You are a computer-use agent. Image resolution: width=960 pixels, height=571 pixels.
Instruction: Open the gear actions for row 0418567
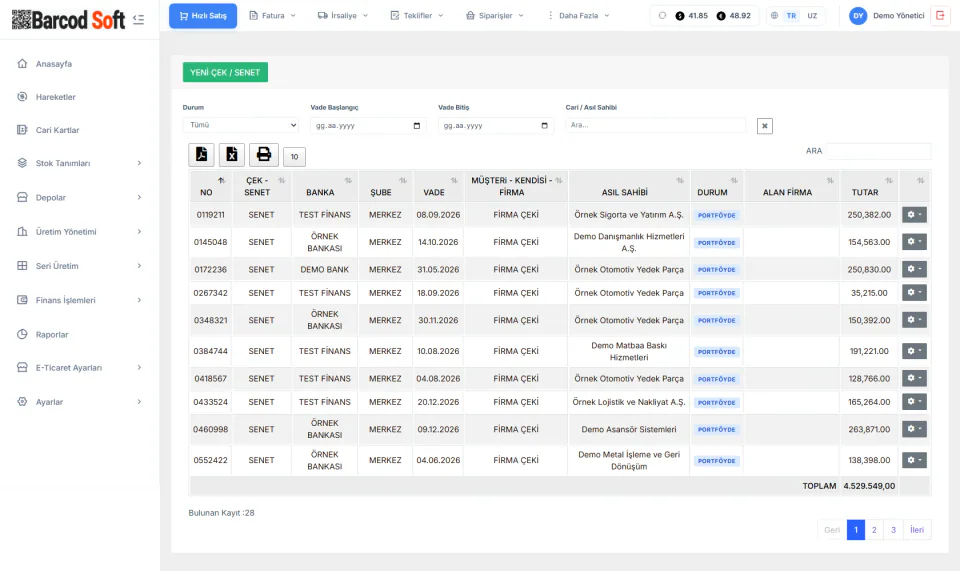click(x=914, y=378)
